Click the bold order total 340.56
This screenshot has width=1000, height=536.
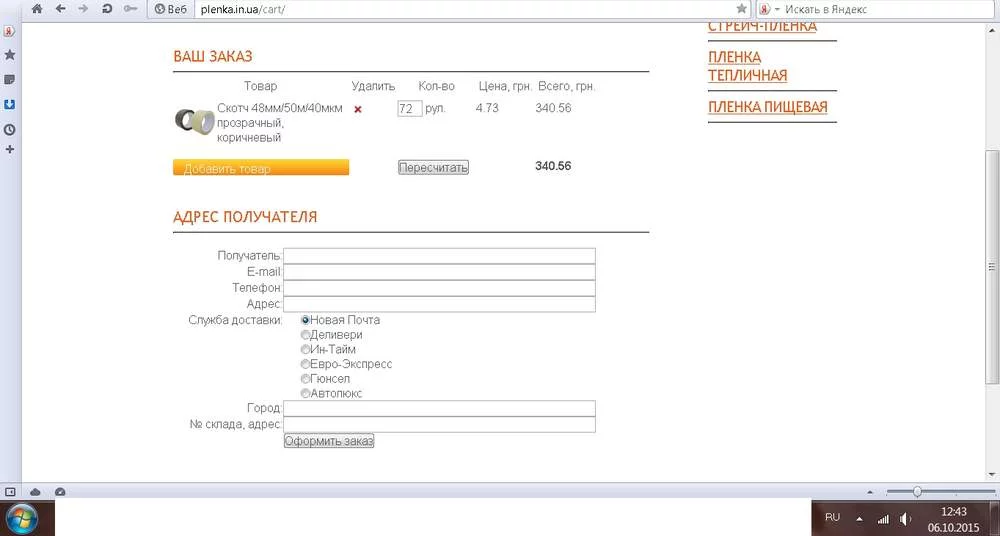[553, 166]
